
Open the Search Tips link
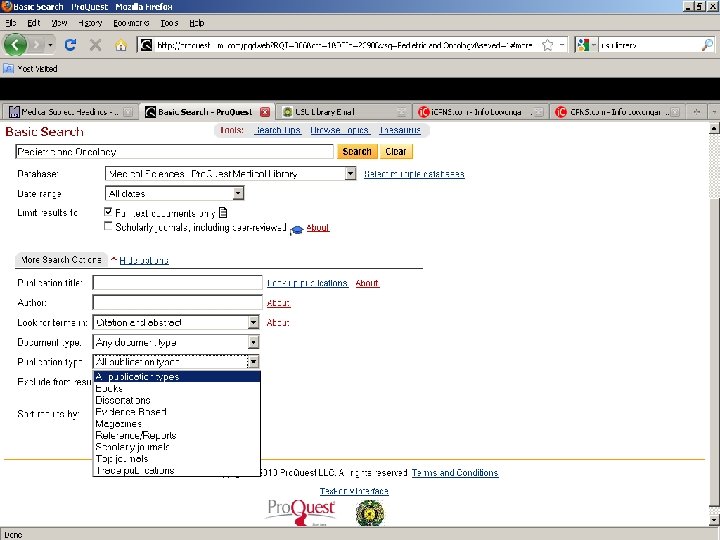(x=278, y=130)
